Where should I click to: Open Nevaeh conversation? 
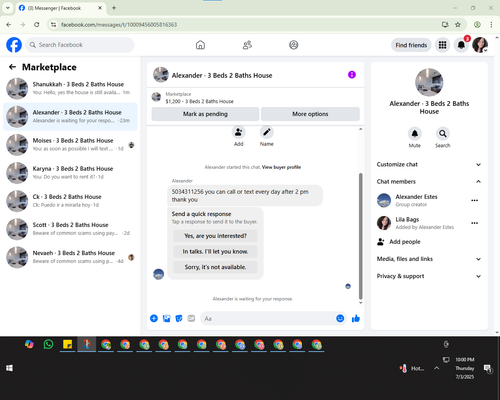coord(70,257)
